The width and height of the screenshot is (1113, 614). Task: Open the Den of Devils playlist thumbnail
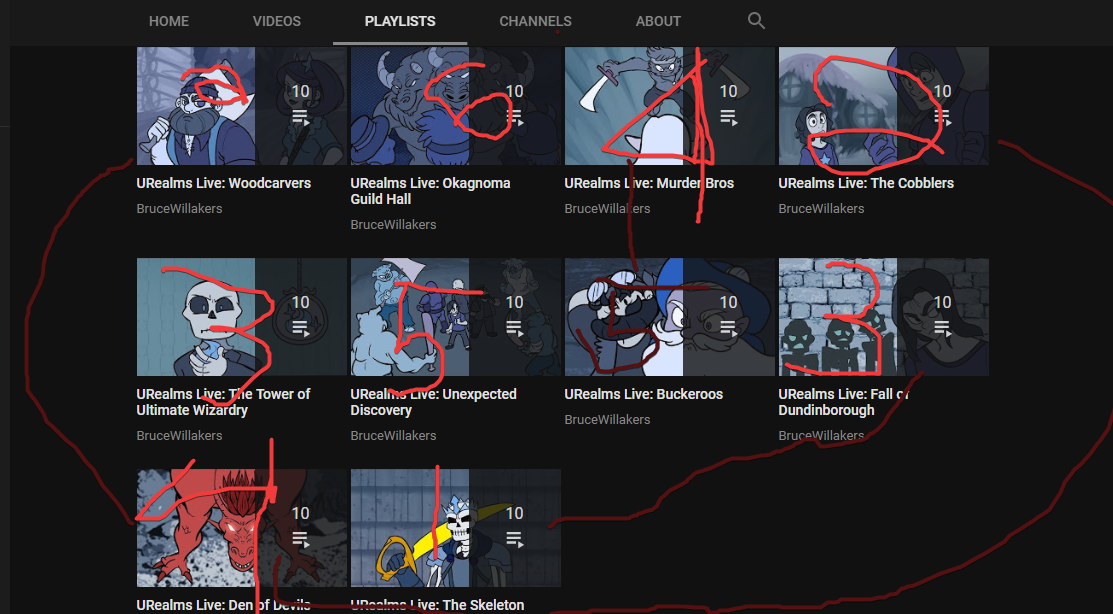click(241, 528)
